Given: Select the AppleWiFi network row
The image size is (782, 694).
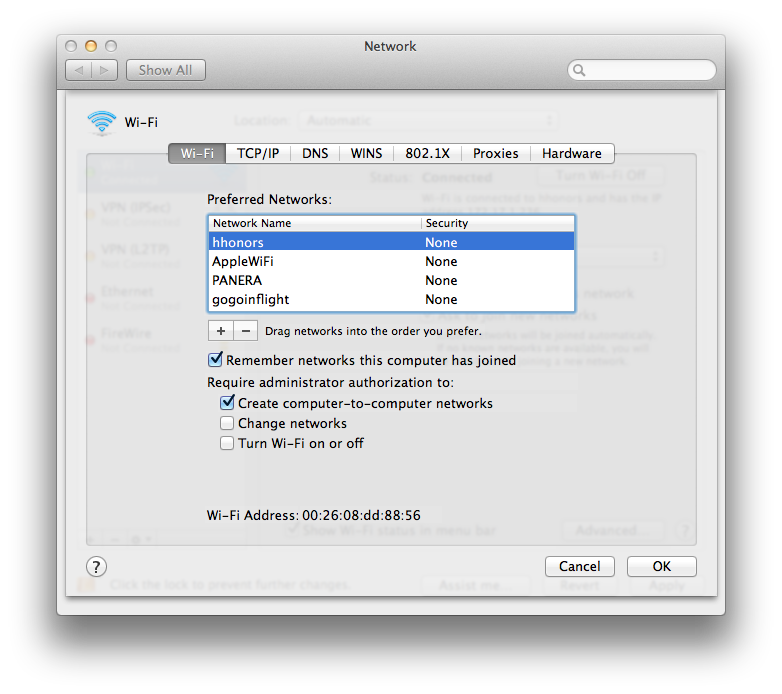Looking at the screenshot, I should (391, 261).
